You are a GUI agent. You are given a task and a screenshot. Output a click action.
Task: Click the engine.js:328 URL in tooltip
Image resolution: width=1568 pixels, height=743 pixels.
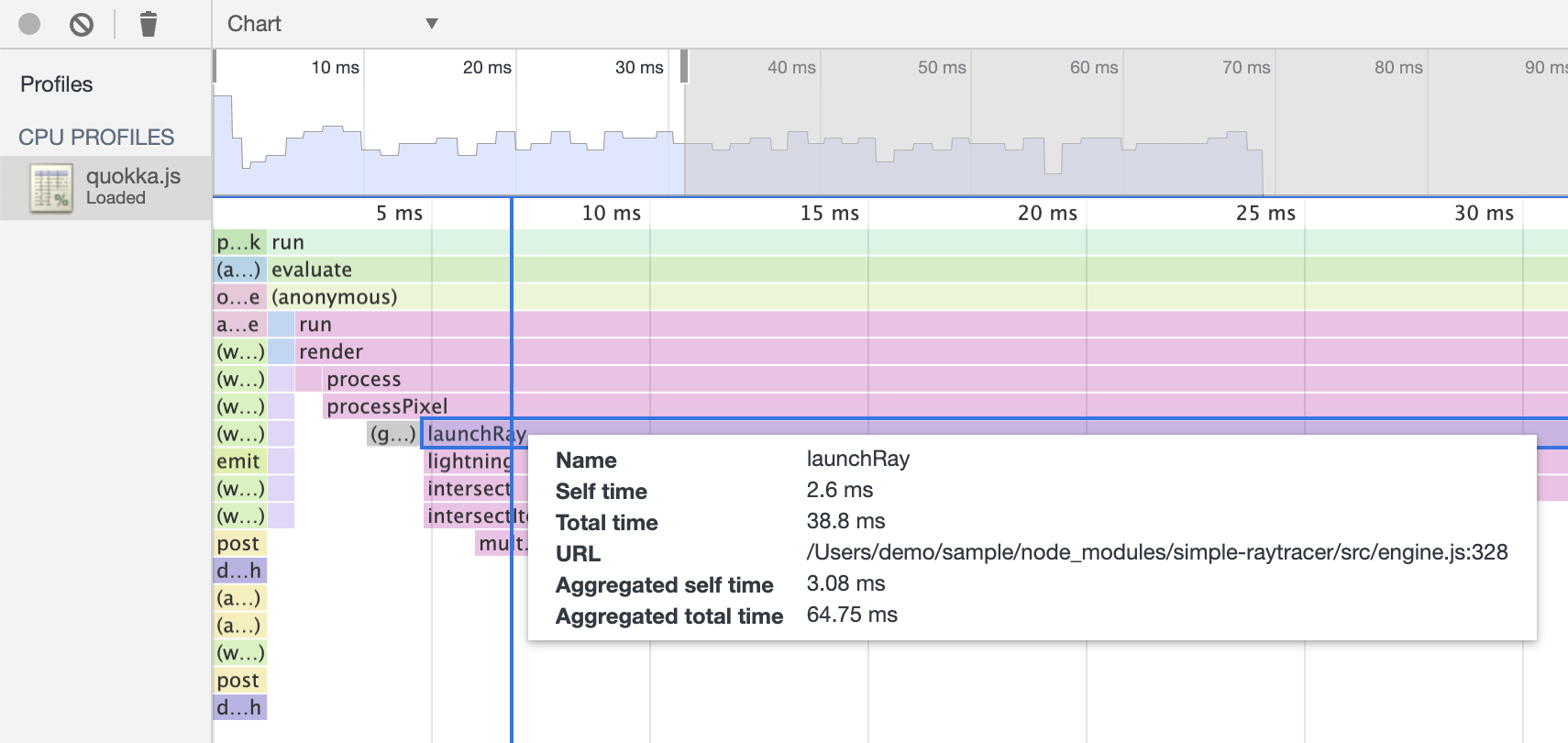click(x=1156, y=552)
